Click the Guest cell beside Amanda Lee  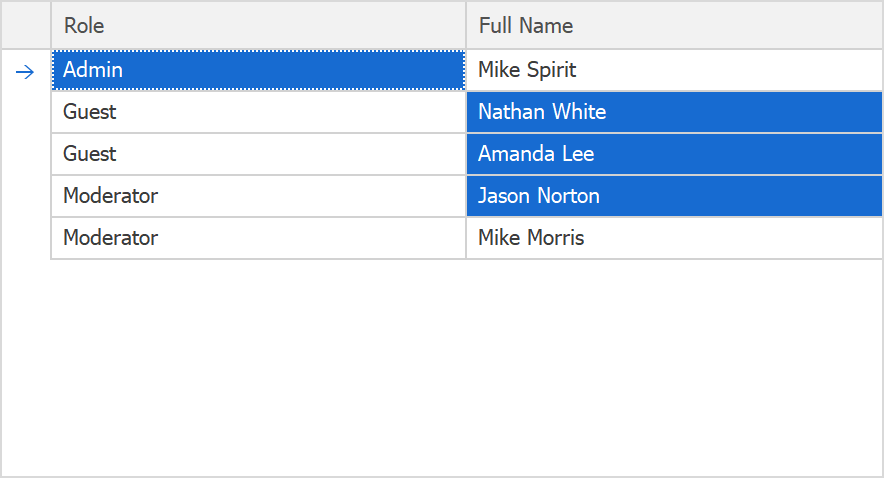[x=258, y=154]
